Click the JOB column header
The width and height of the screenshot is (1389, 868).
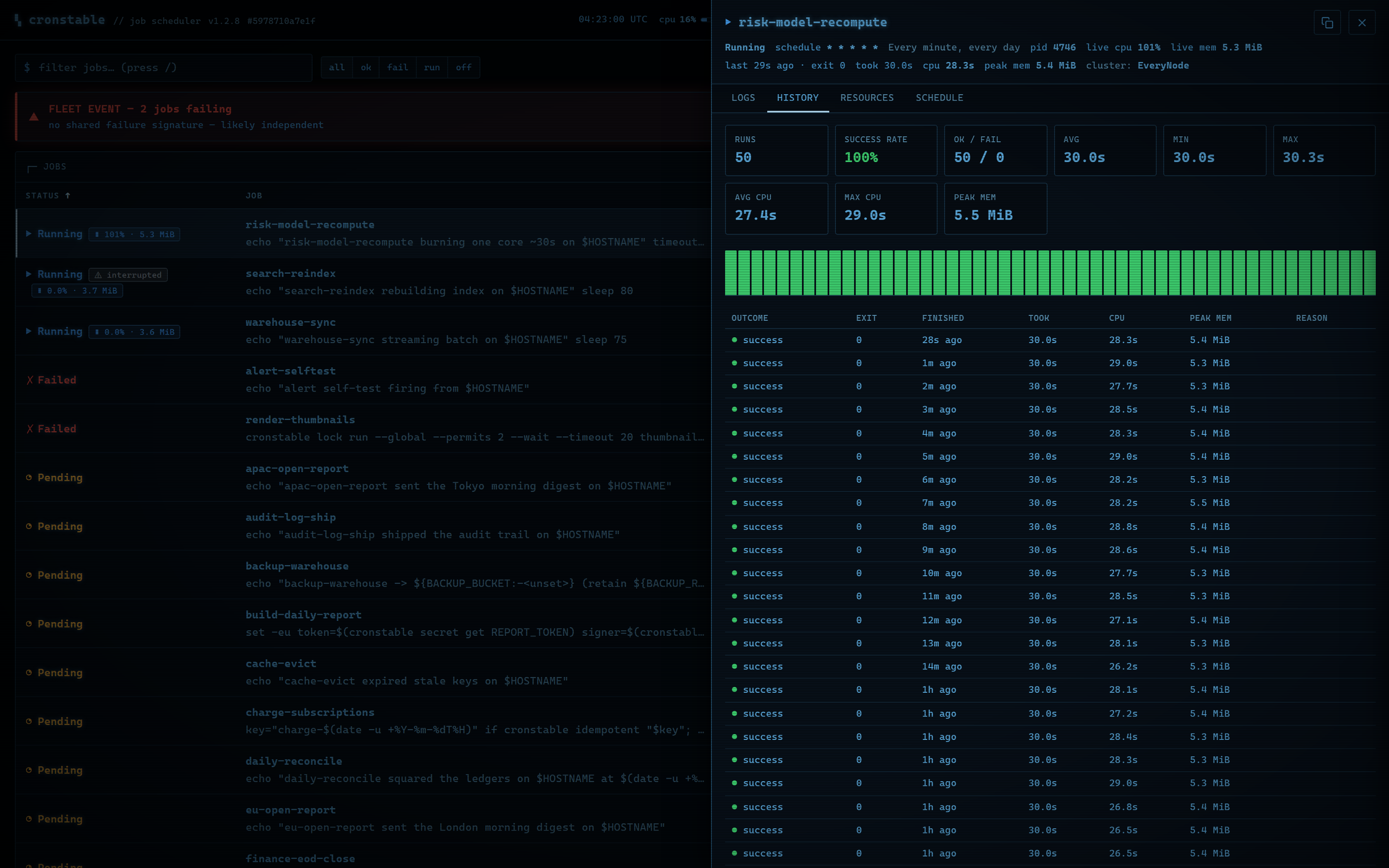click(x=254, y=196)
